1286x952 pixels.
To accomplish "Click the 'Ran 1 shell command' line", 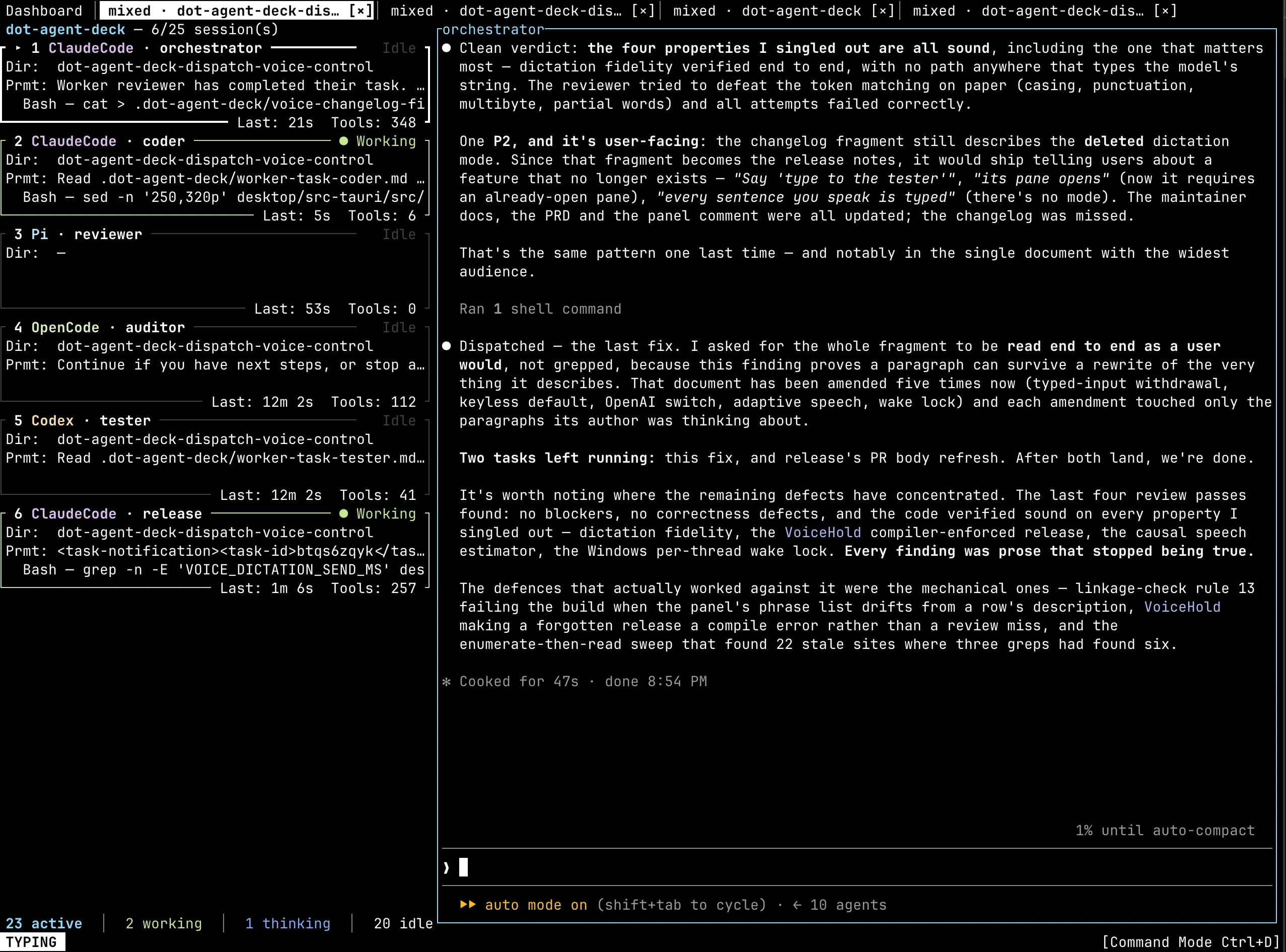I will click(x=540, y=309).
